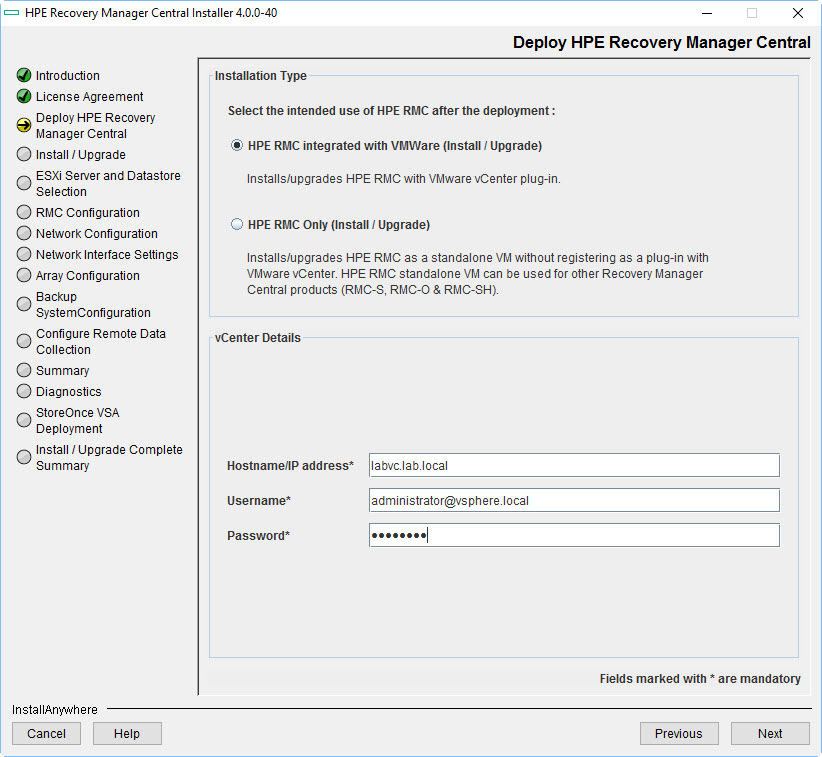Click the step indicator beside Summary
Screen dimensions: 822x757
[x=23, y=370]
